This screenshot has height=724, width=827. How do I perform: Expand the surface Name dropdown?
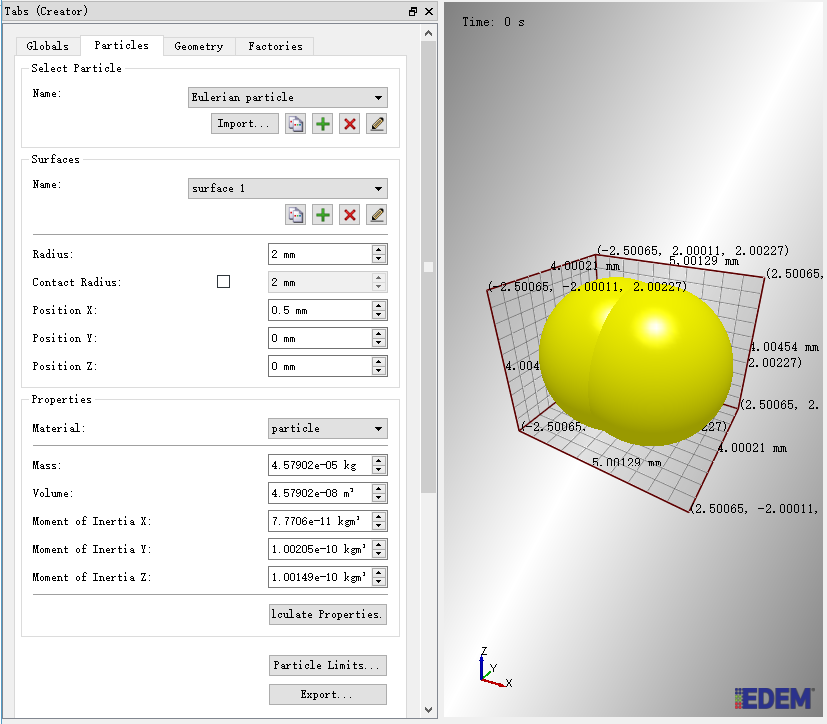point(287,188)
